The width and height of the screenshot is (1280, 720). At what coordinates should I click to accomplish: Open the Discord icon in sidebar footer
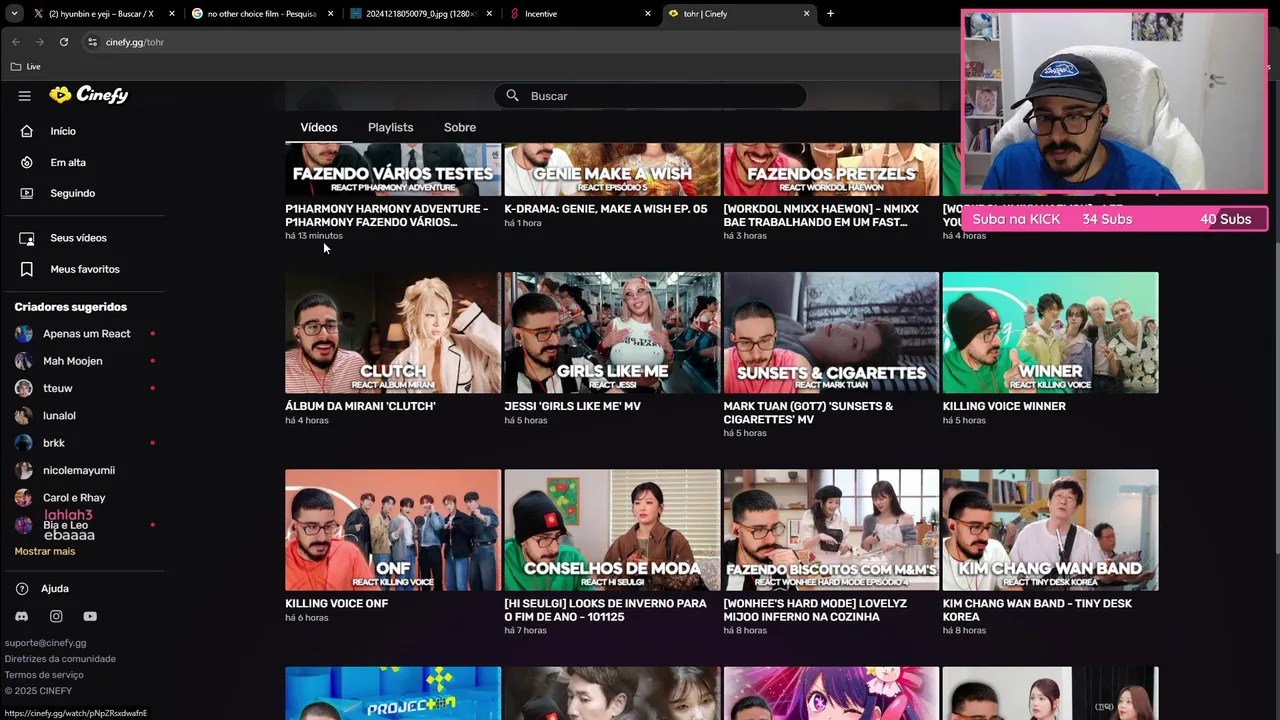[22, 617]
